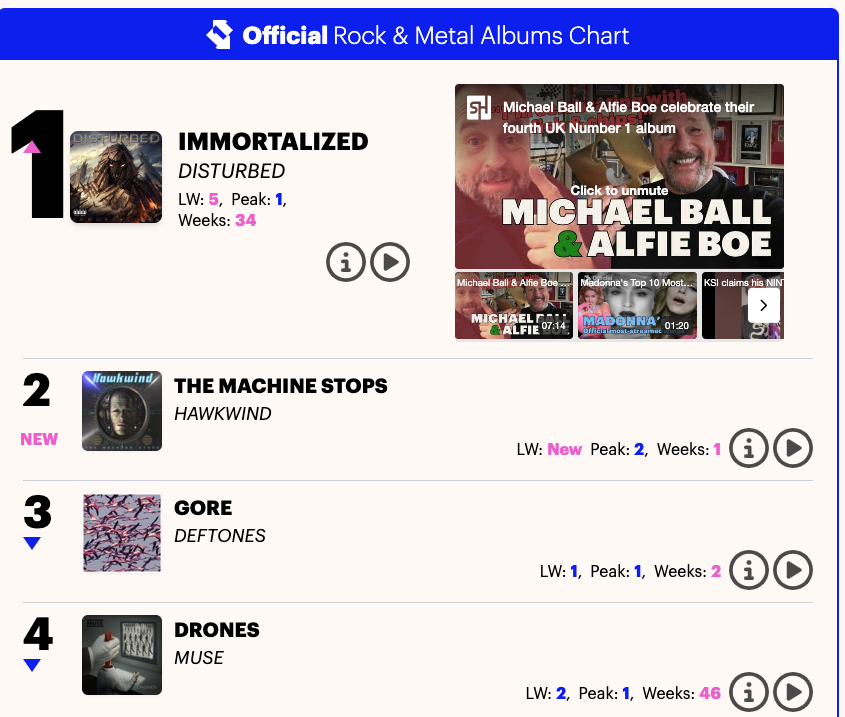845x717 pixels.
Task: View info for Drones by Muse
Action: click(x=748, y=691)
